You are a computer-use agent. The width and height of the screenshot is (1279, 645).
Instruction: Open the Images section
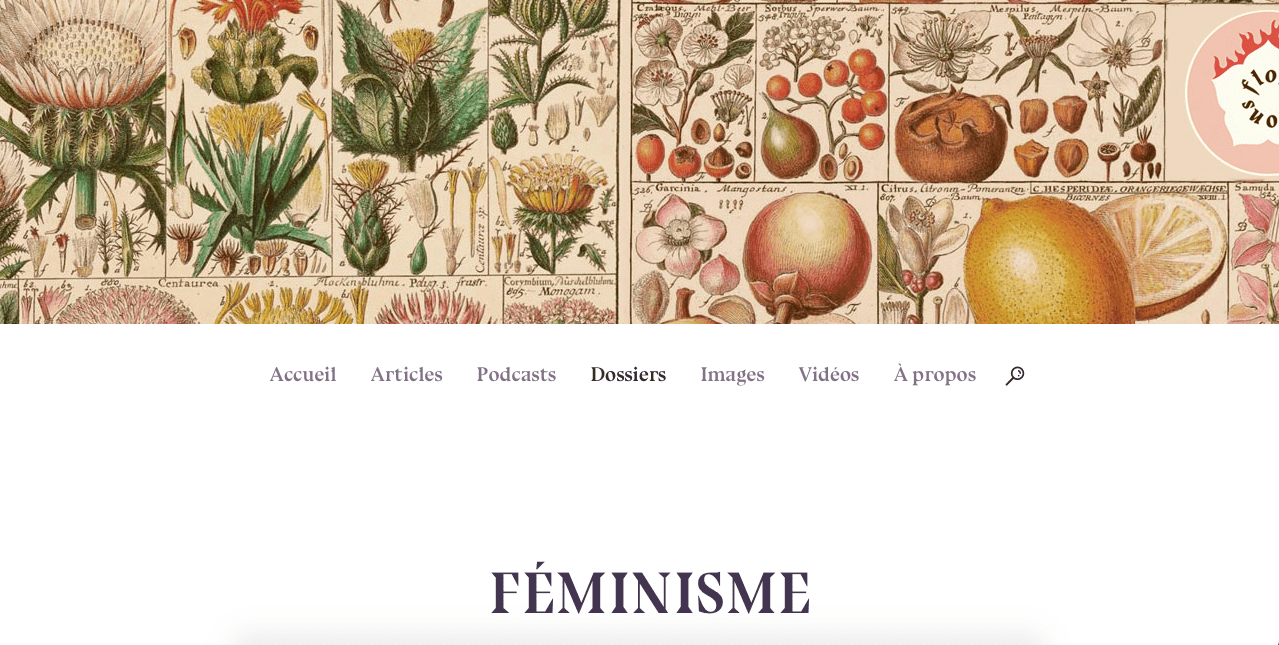tap(732, 375)
